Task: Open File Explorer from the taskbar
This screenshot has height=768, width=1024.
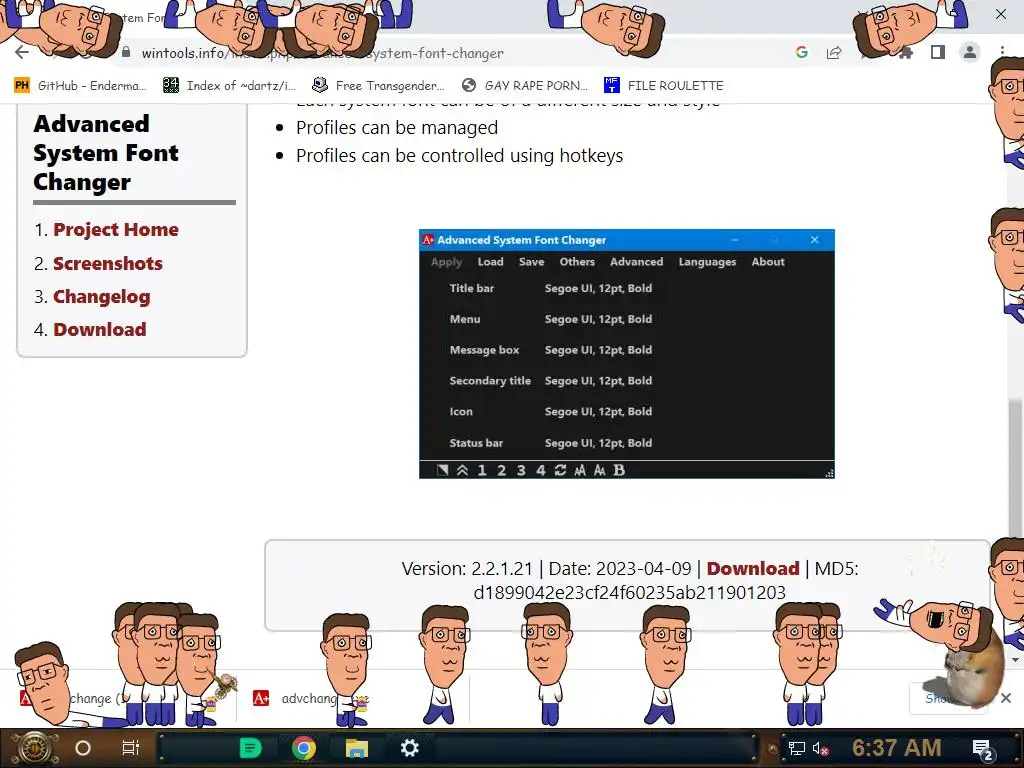Action: (357, 748)
